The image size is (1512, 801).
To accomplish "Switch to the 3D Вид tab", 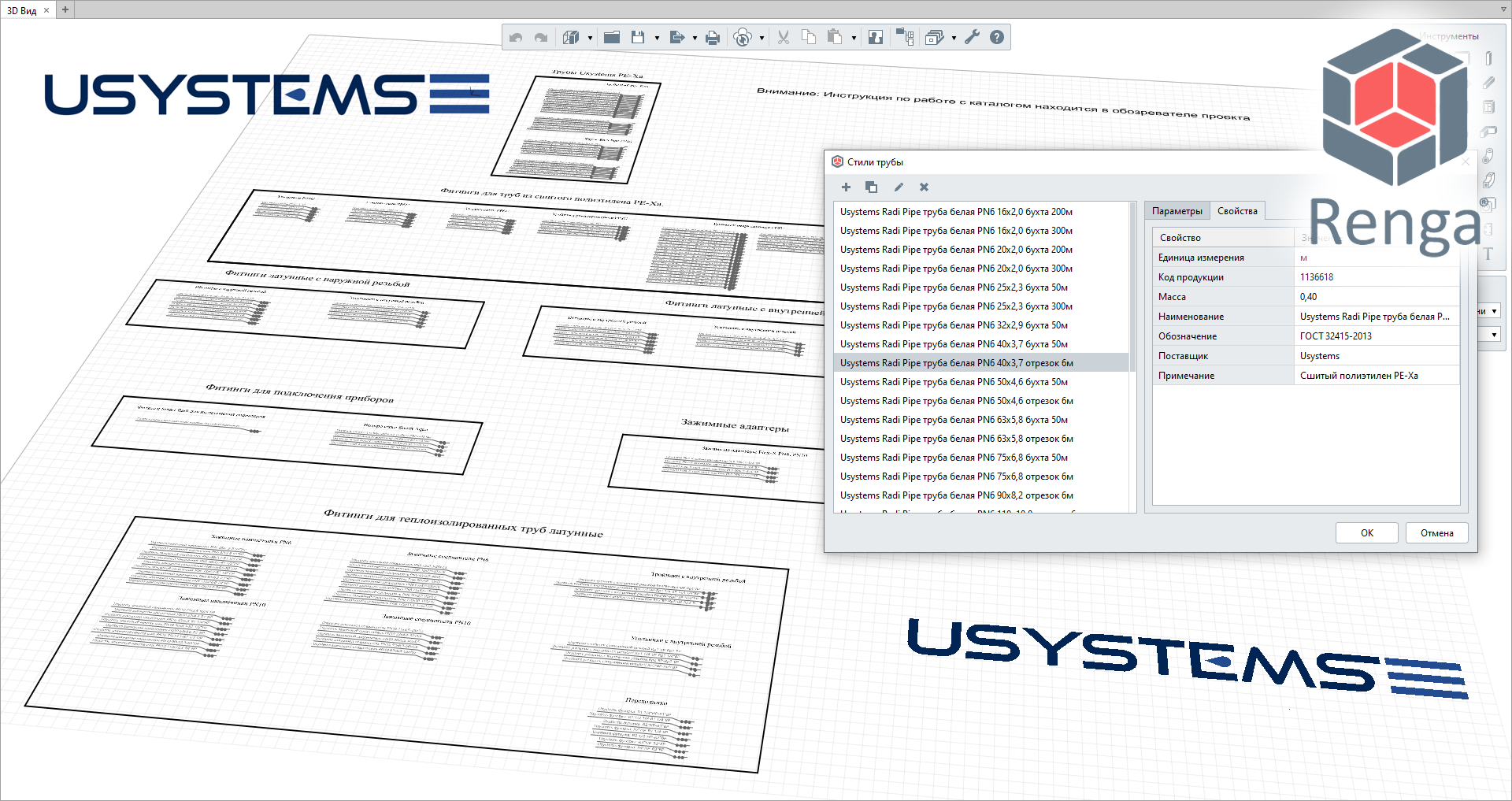I will (21, 10).
